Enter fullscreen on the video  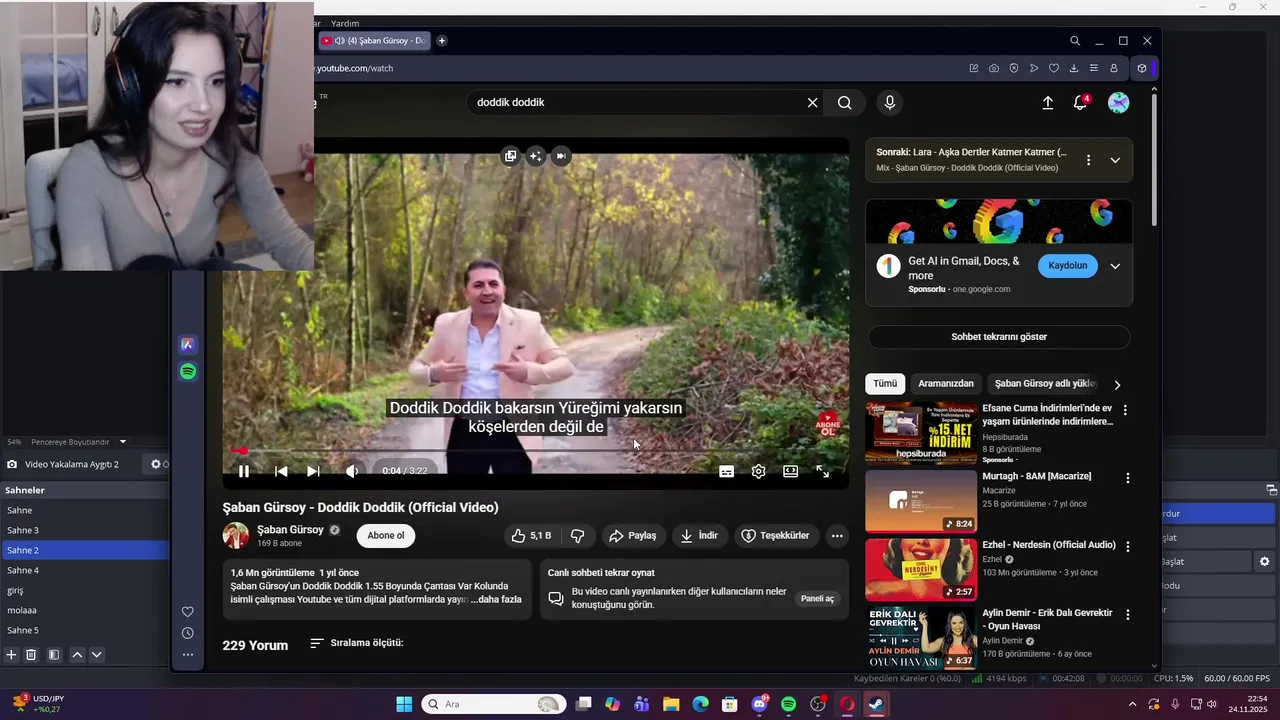click(x=822, y=471)
